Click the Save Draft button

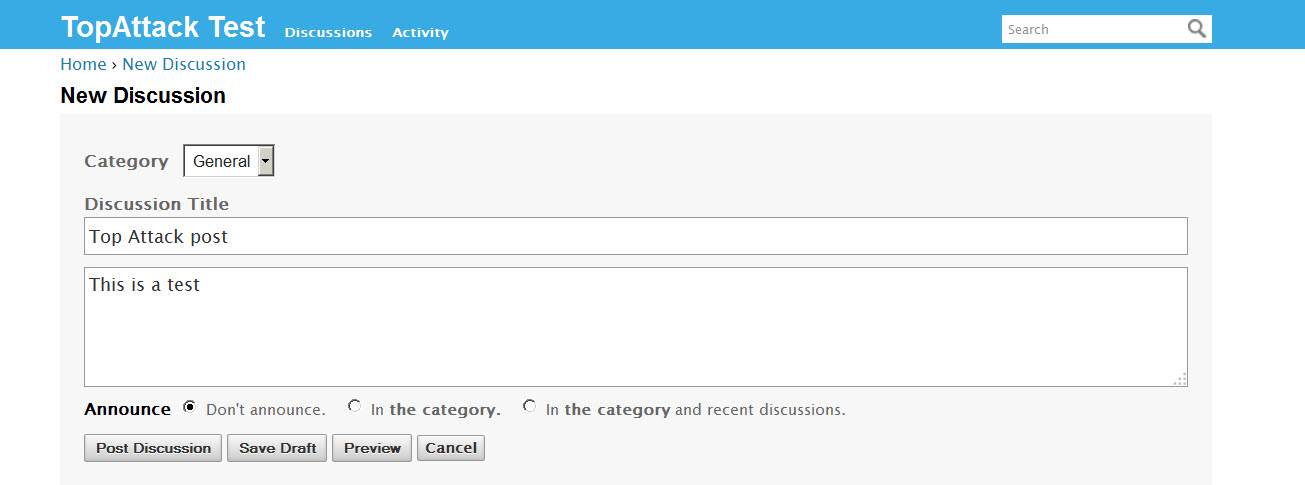pos(277,448)
